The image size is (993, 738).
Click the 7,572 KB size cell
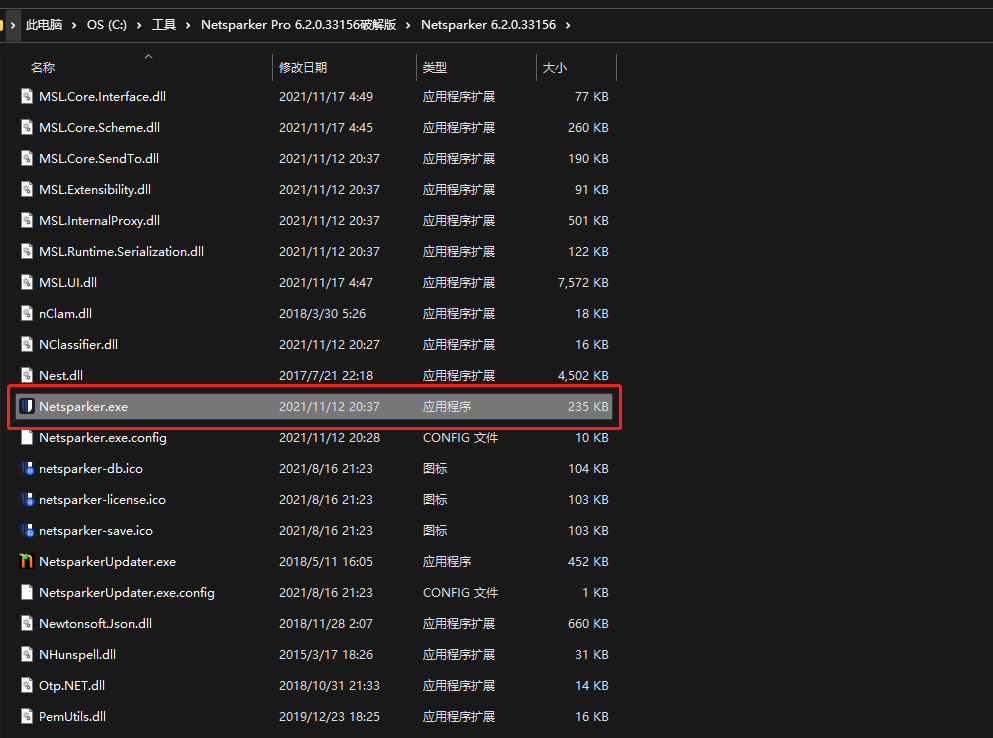tap(583, 283)
